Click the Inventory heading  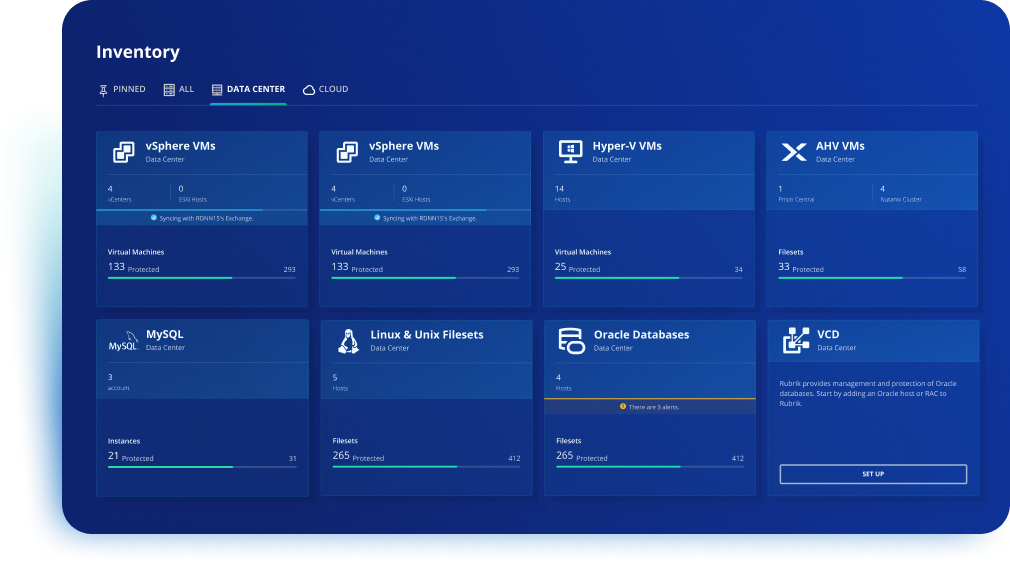pos(138,52)
